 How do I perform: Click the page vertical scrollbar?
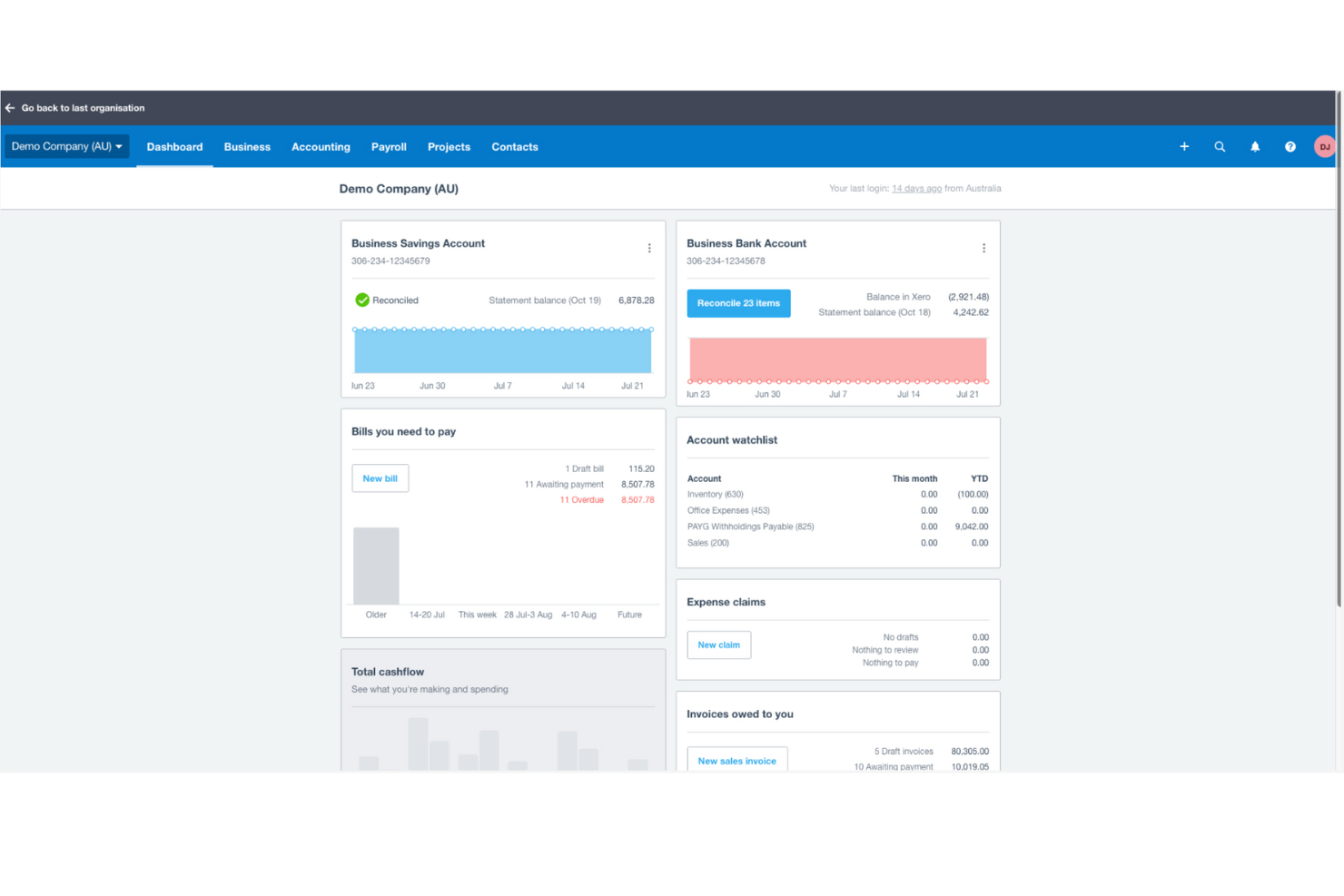[1339, 350]
